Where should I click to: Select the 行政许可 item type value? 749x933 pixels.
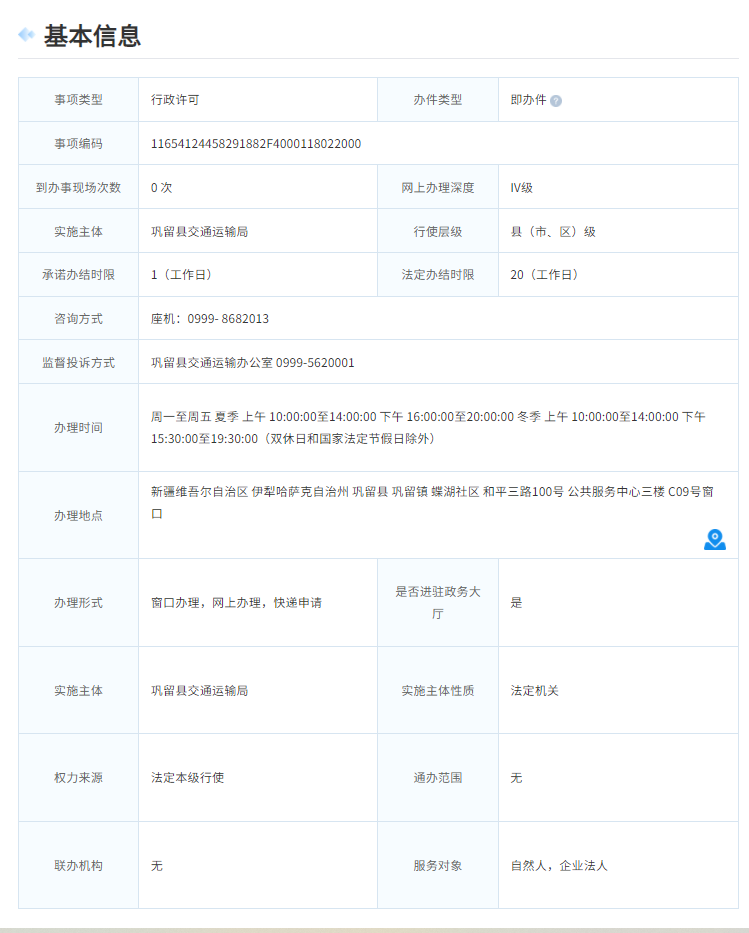pyautogui.click(x=175, y=100)
